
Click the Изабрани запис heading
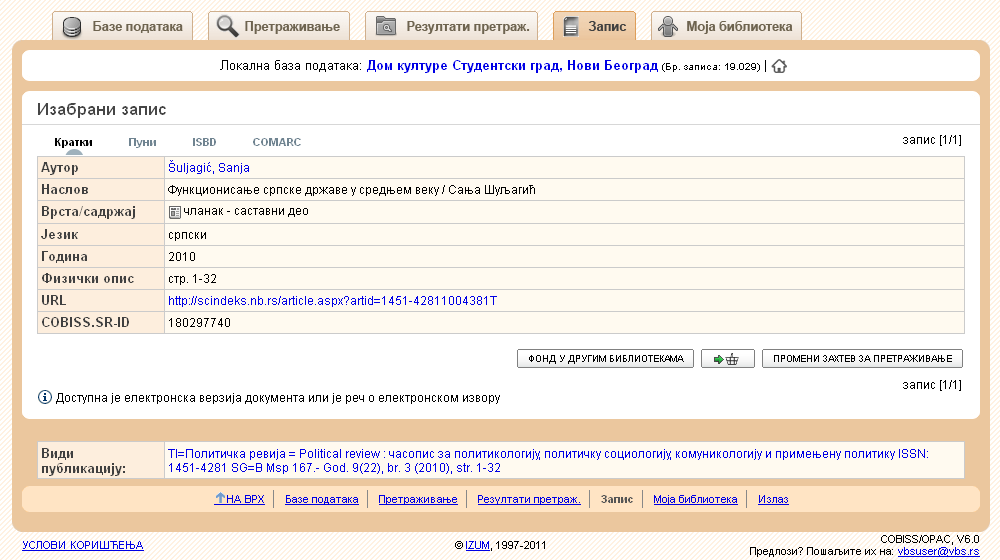[101, 110]
